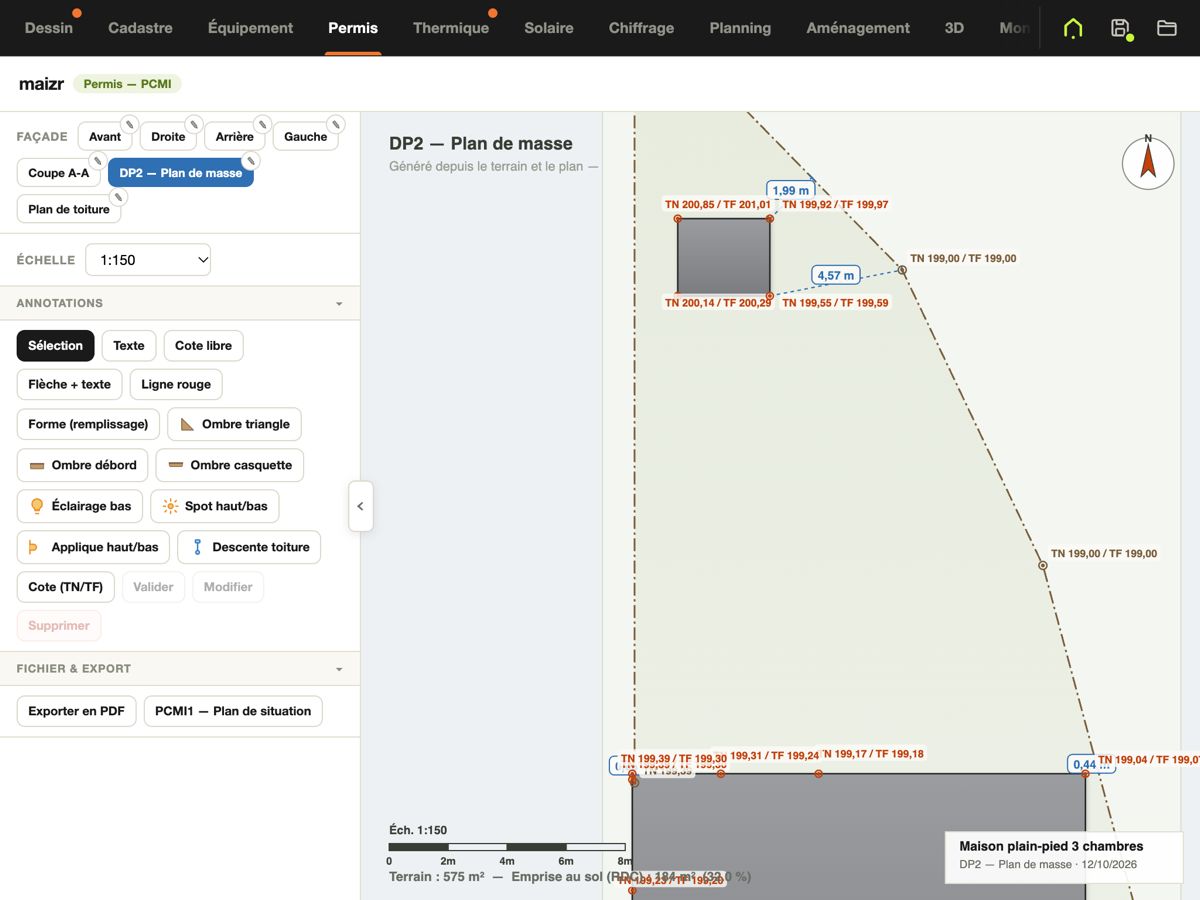Image resolution: width=1200 pixels, height=900 pixels.
Task: Click the pencil badge on Plan de toiture
Action: point(118,197)
